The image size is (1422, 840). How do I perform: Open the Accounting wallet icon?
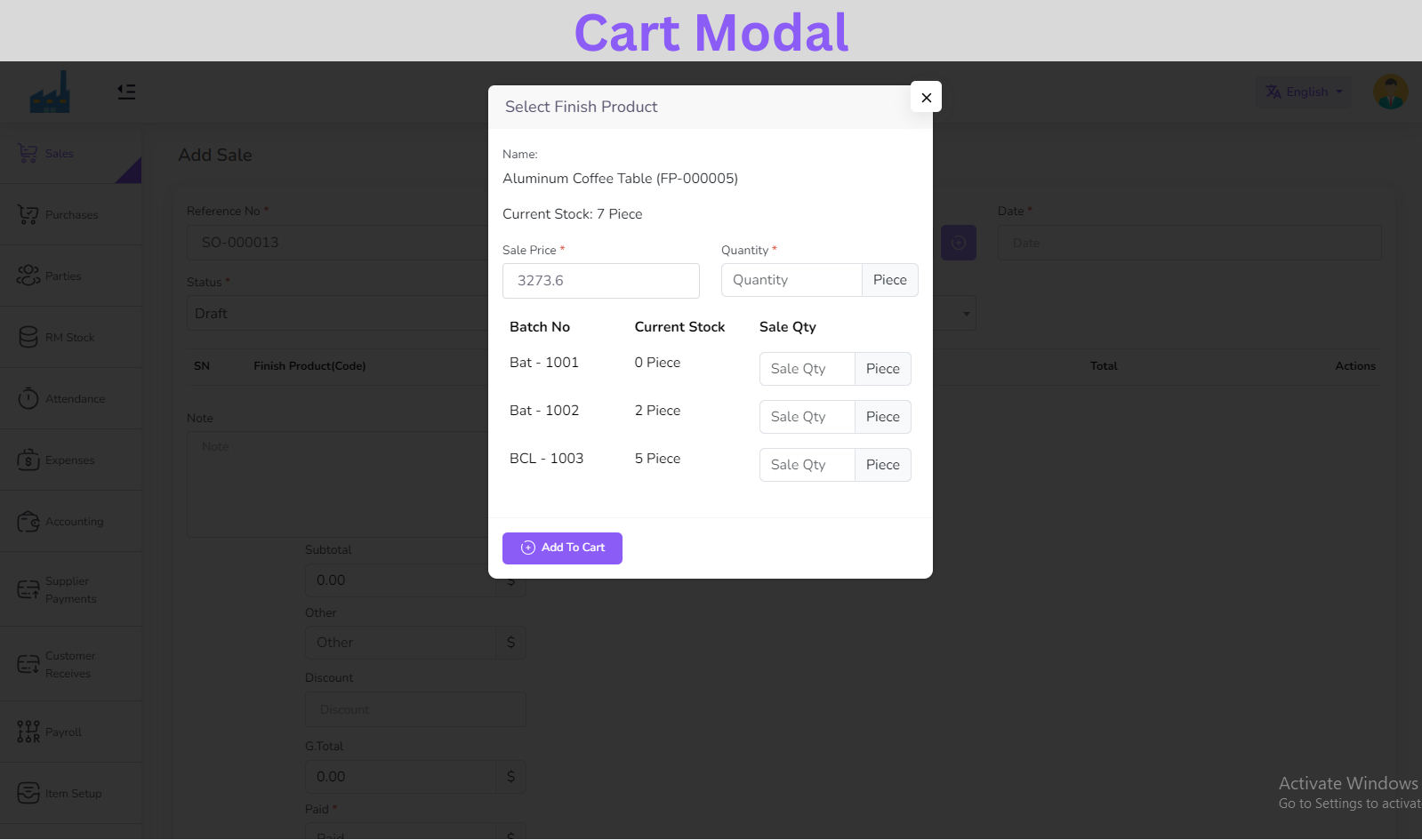click(28, 521)
